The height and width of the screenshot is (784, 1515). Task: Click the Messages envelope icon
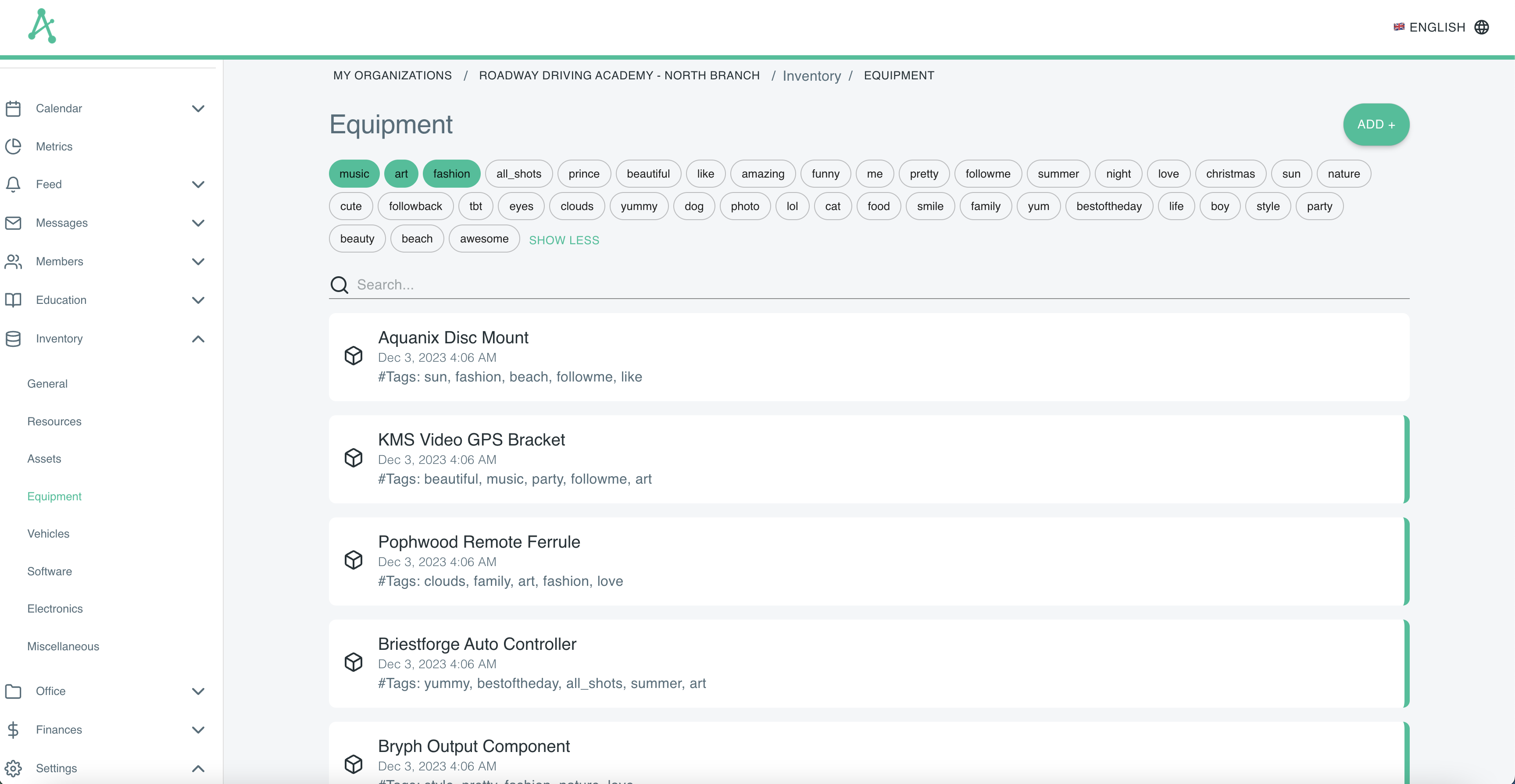[x=13, y=223]
